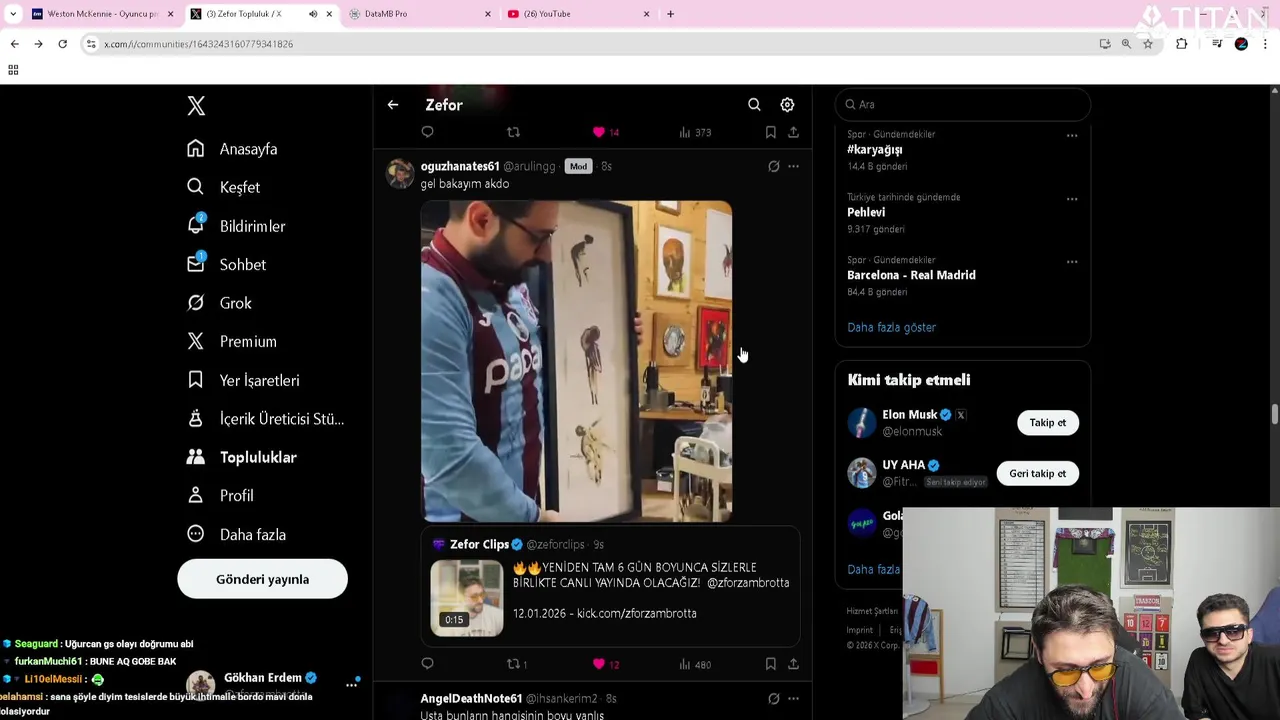Open a new browser tab
Screen dimensions: 1280x720
click(670, 14)
